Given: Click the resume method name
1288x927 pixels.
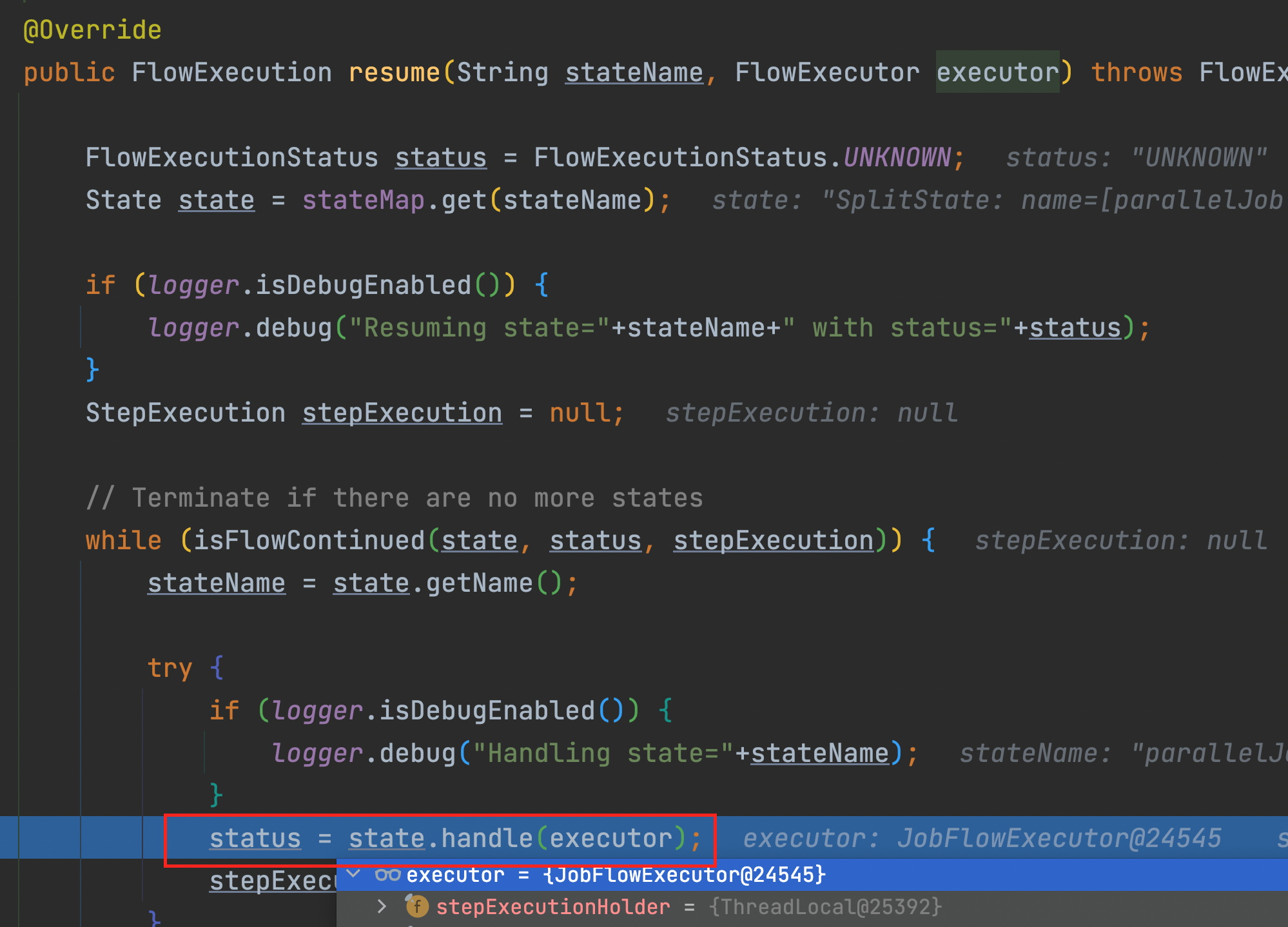Looking at the screenshot, I should point(394,72).
